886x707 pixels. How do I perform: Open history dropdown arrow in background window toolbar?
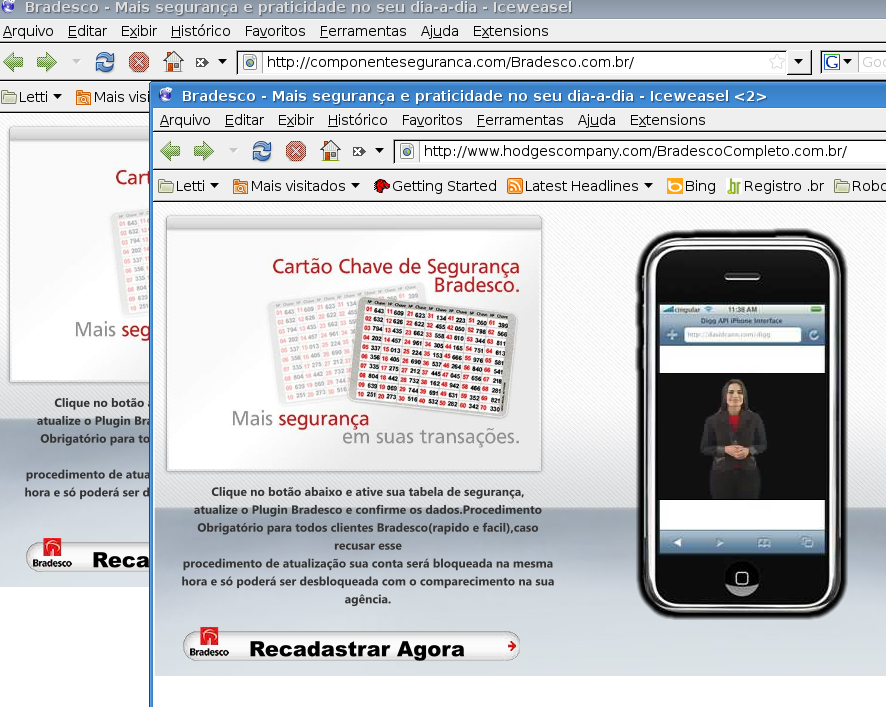[x=76, y=62]
